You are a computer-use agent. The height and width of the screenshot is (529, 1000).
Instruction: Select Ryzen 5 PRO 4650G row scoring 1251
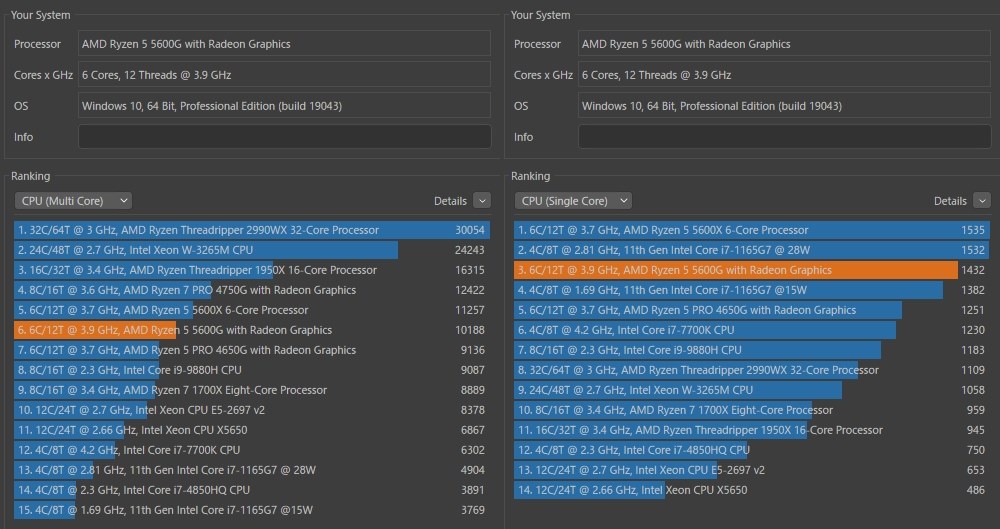pos(752,310)
